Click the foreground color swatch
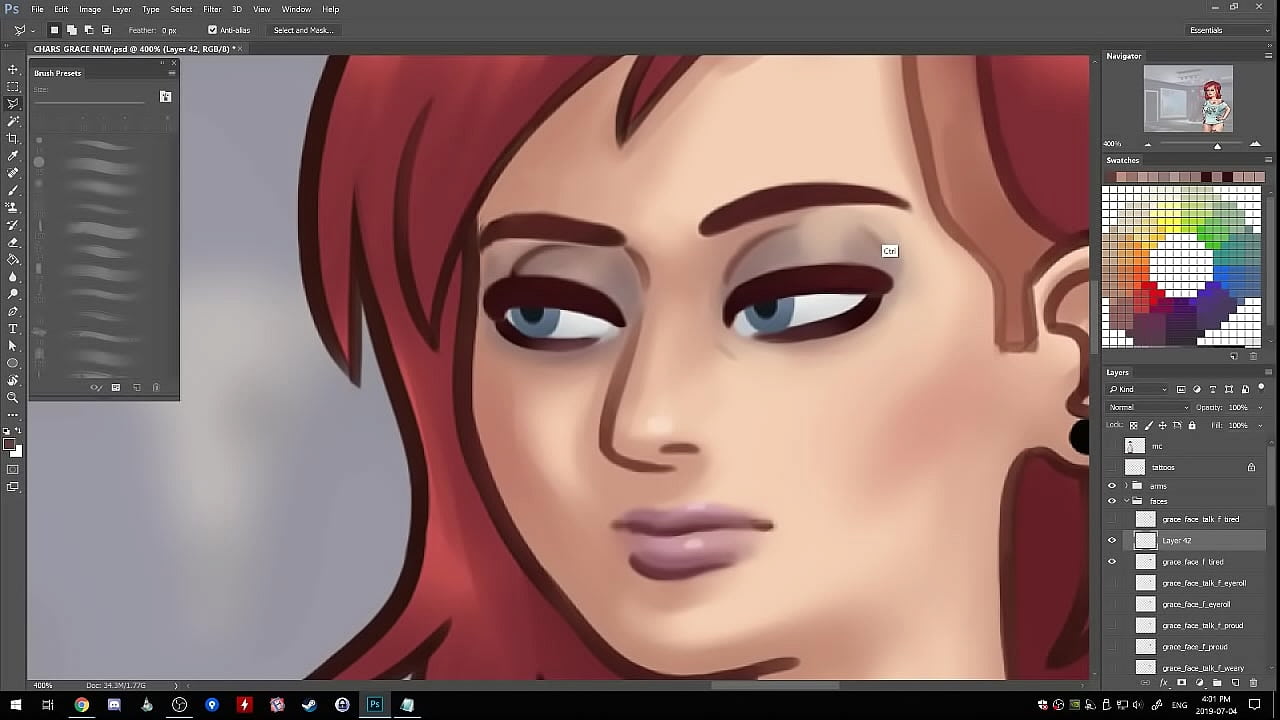The width and height of the screenshot is (1280, 720). coord(9,444)
